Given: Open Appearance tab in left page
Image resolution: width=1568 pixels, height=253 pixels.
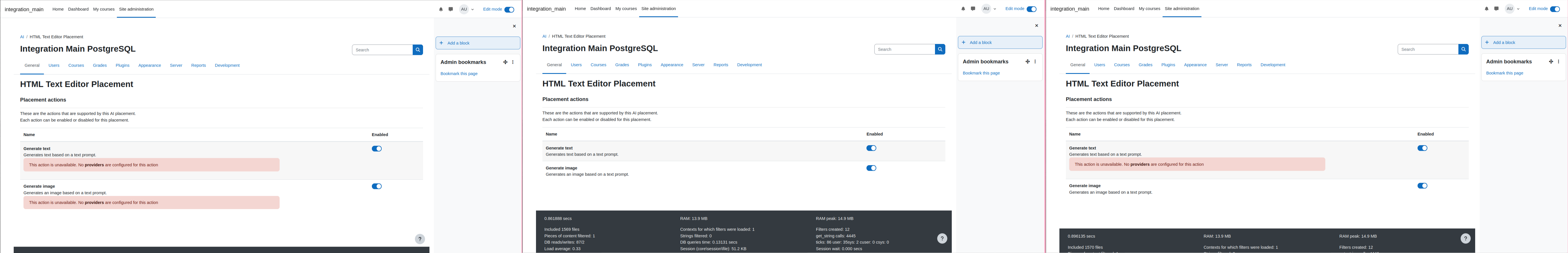Looking at the screenshot, I should click(150, 65).
